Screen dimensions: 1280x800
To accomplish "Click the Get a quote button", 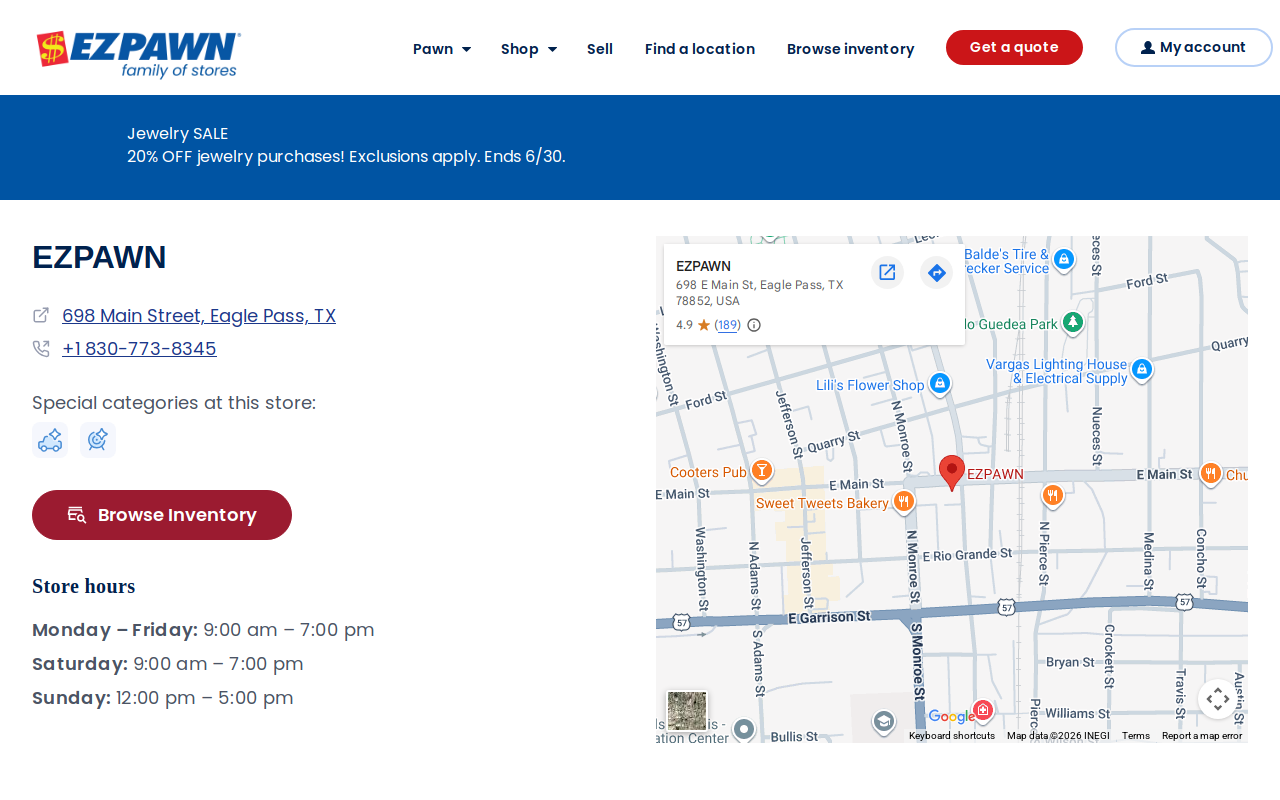I will pyautogui.click(x=1014, y=47).
